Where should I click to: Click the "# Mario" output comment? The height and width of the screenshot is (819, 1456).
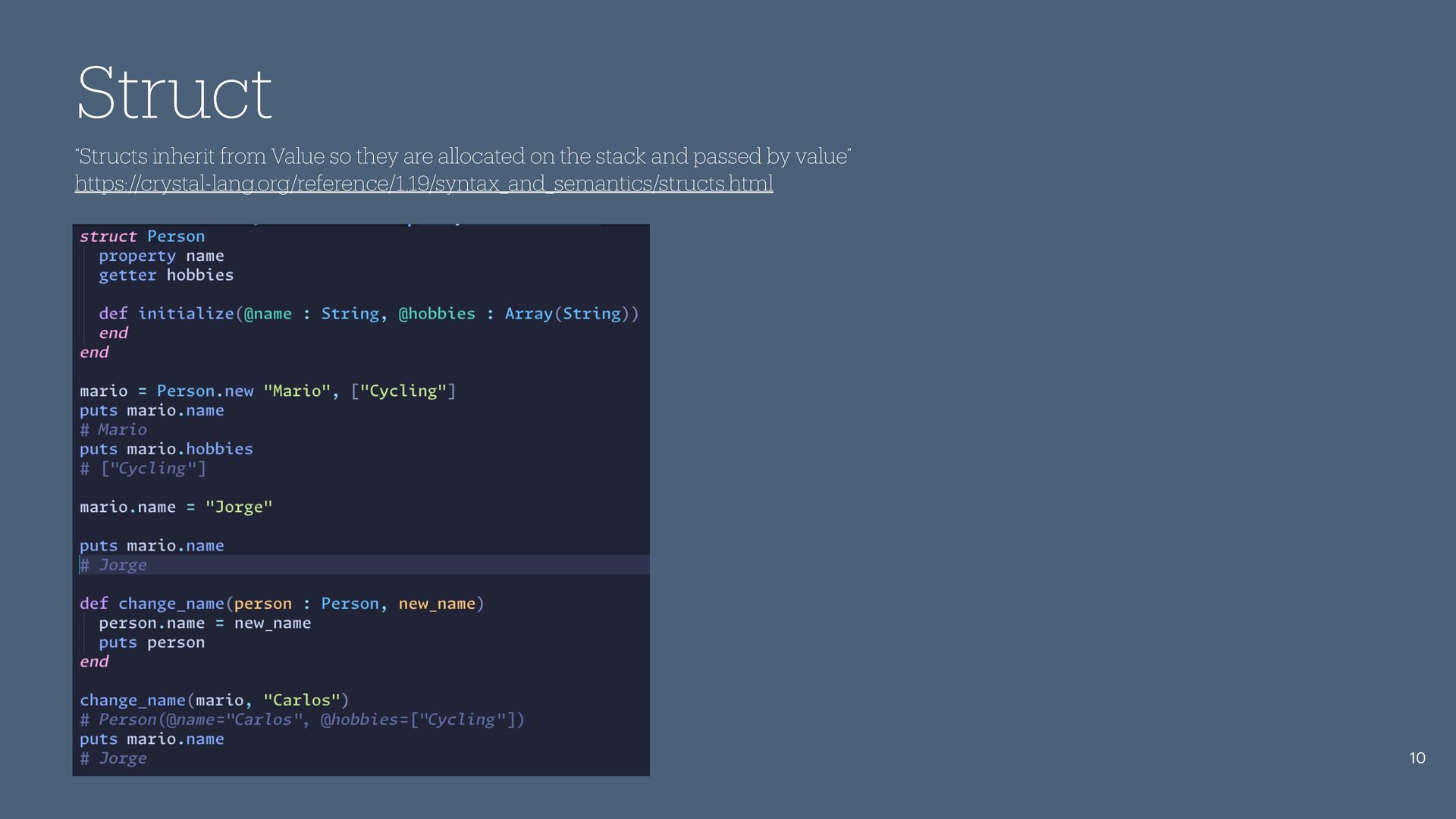114,430
